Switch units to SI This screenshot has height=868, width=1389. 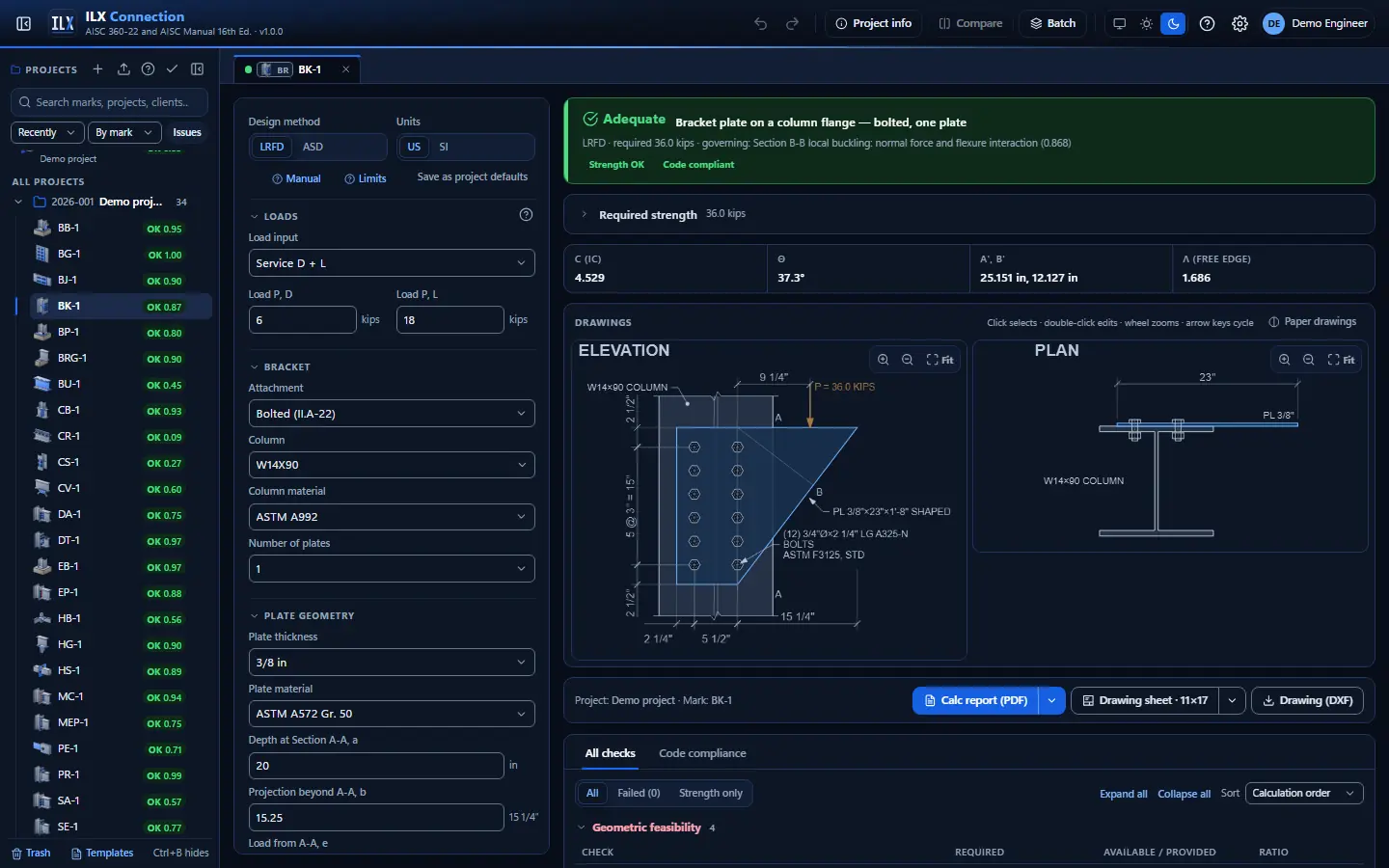point(444,147)
